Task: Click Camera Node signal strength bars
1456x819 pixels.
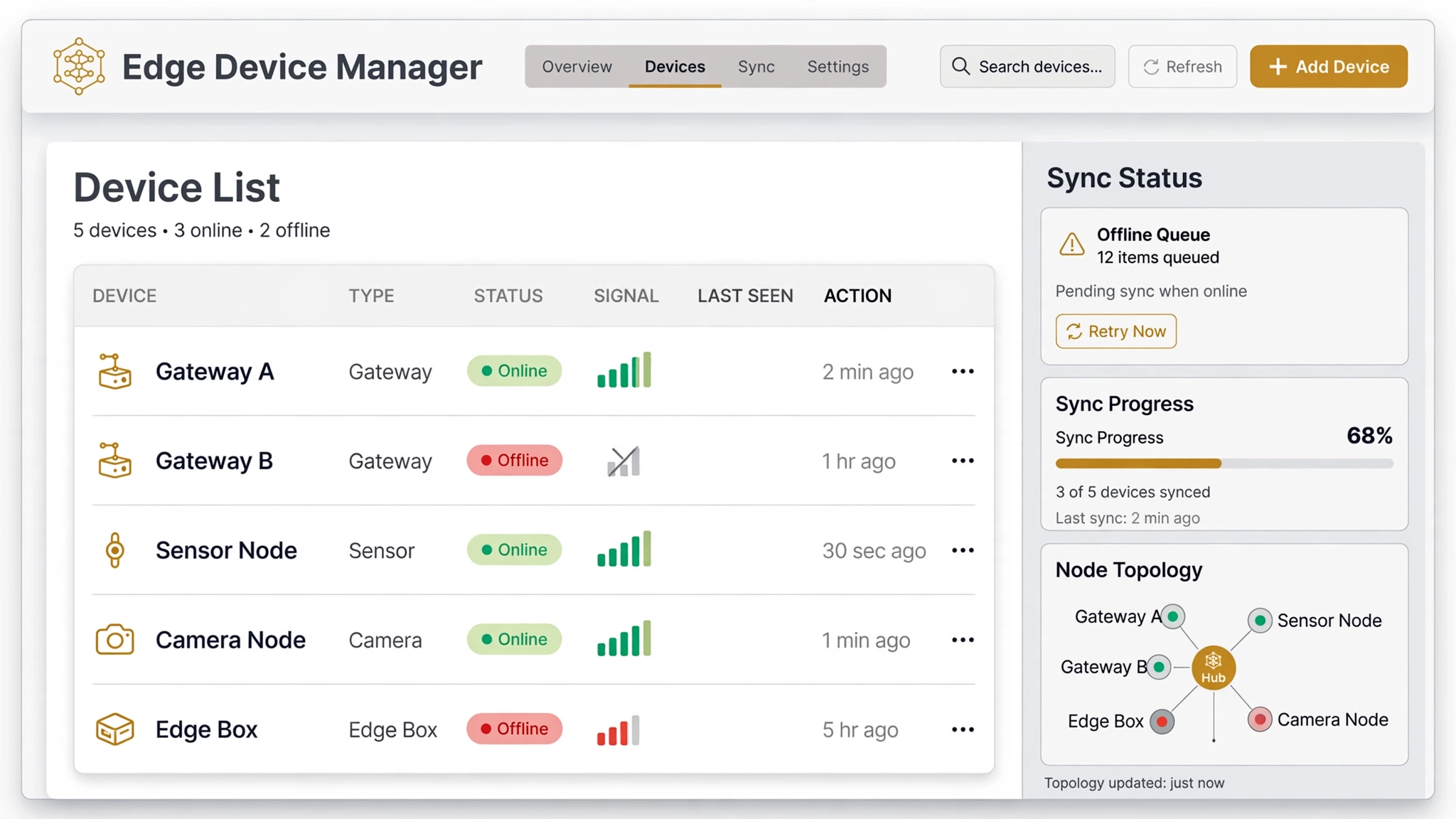Action: pyautogui.click(x=624, y=638)
